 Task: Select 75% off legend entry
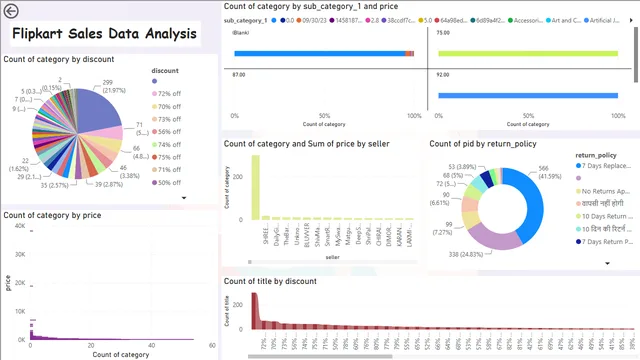coord(167,157)
